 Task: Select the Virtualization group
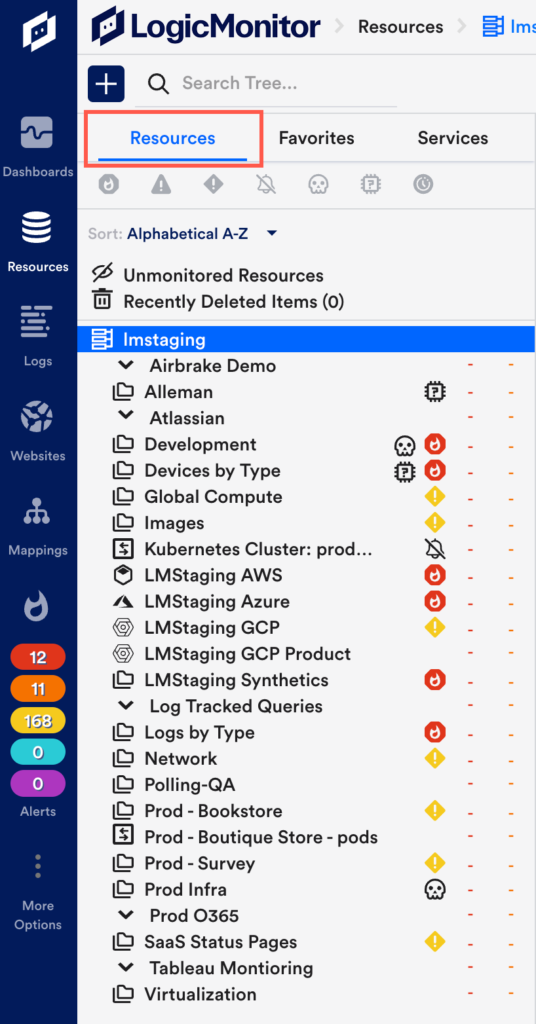click(x=200, y=995)
